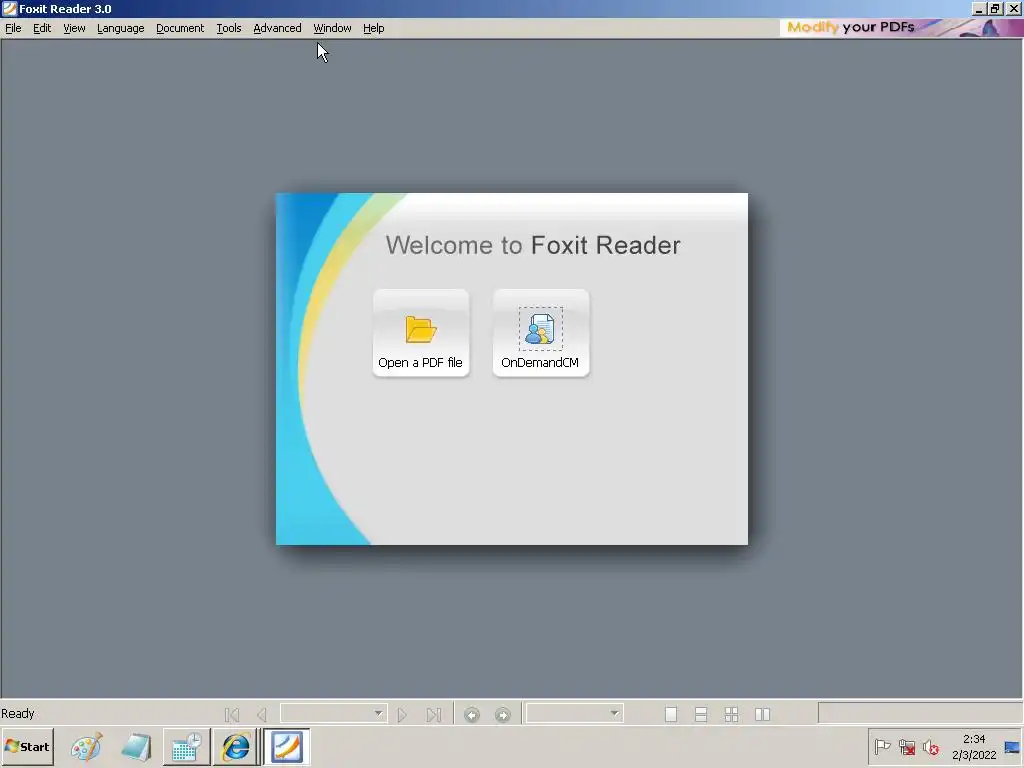The image size is (1024, 768).
Task: Open the Advanced menu
Action: [277, 28]
